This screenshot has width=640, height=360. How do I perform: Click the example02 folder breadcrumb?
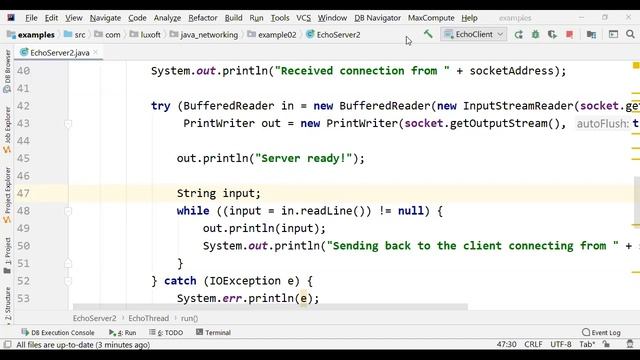coord(272,35)
